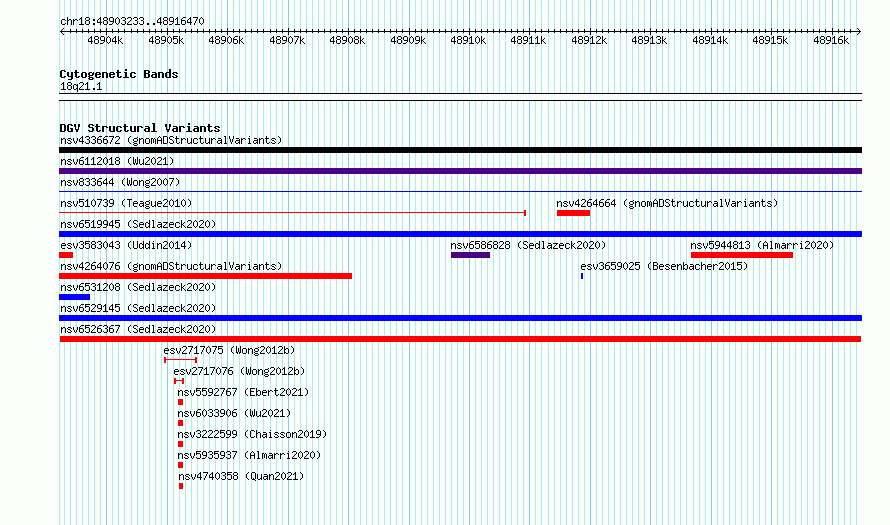Click the nsv4336672 gnomADStructuralVariants label
890x525 pixels.
(171, 140)
